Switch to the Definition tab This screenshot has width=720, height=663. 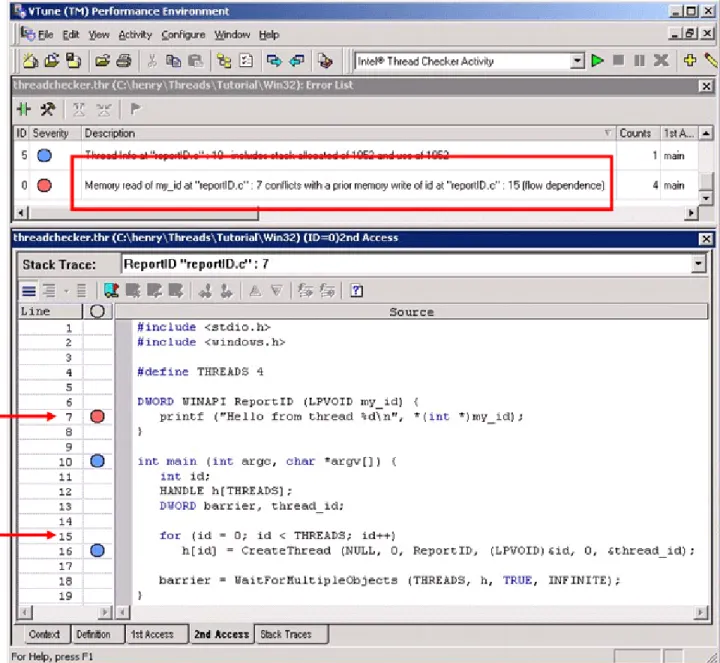(x=93, y=634)
